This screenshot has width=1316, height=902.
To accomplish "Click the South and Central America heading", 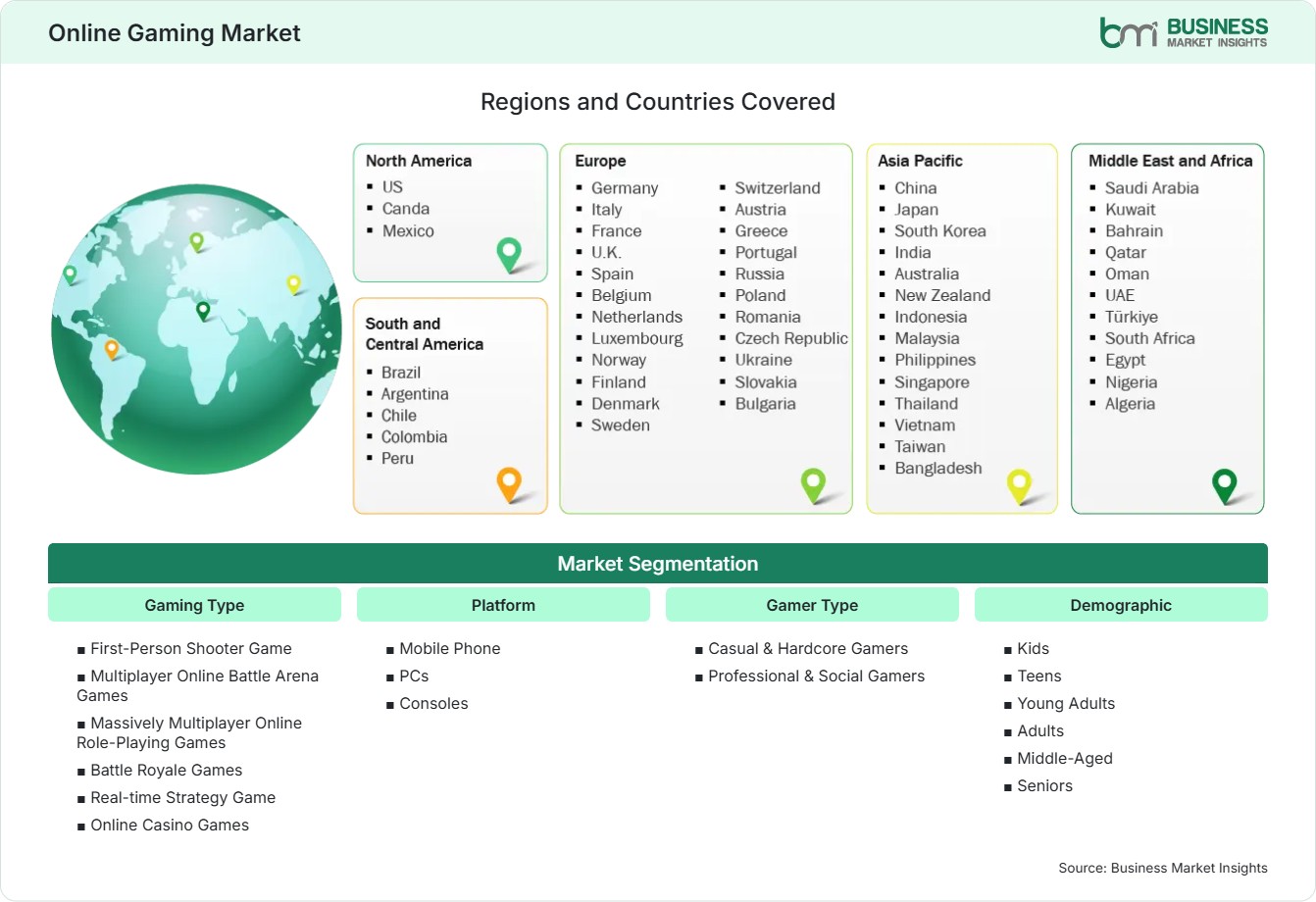I will 425,333.
